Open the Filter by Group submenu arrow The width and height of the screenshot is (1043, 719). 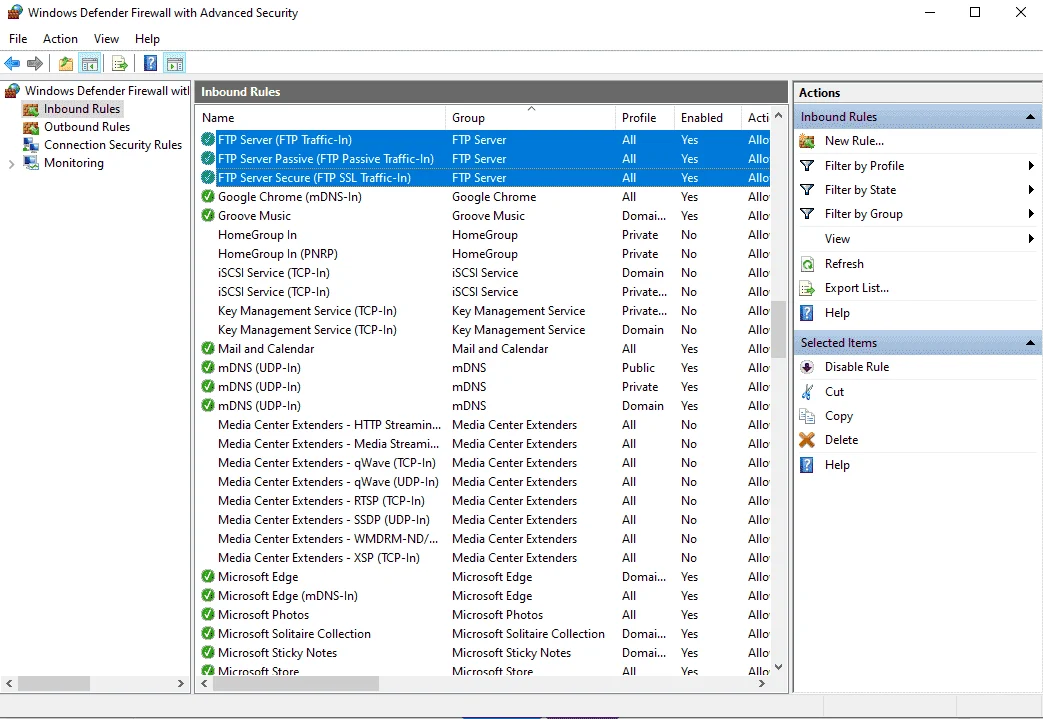1030,214
